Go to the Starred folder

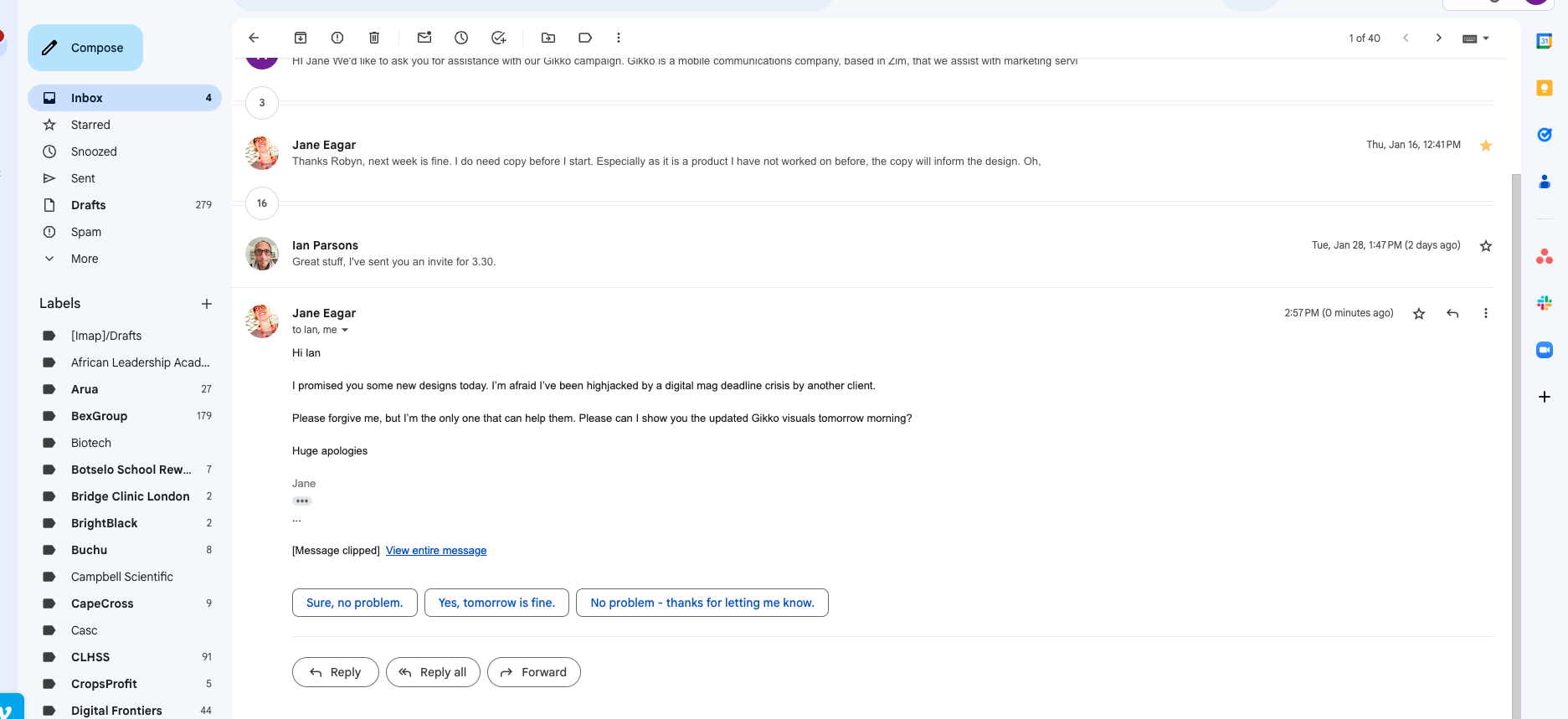(90, 125)
